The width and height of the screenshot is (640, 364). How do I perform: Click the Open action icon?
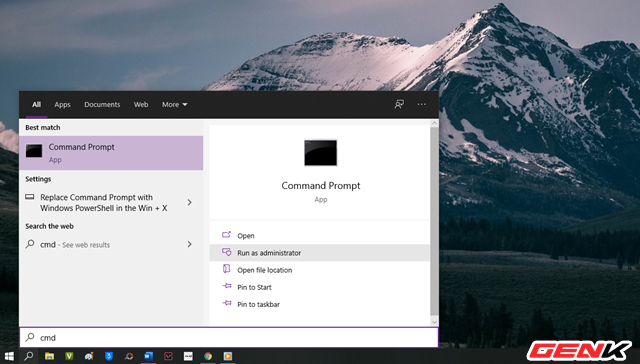pos(227,235)
